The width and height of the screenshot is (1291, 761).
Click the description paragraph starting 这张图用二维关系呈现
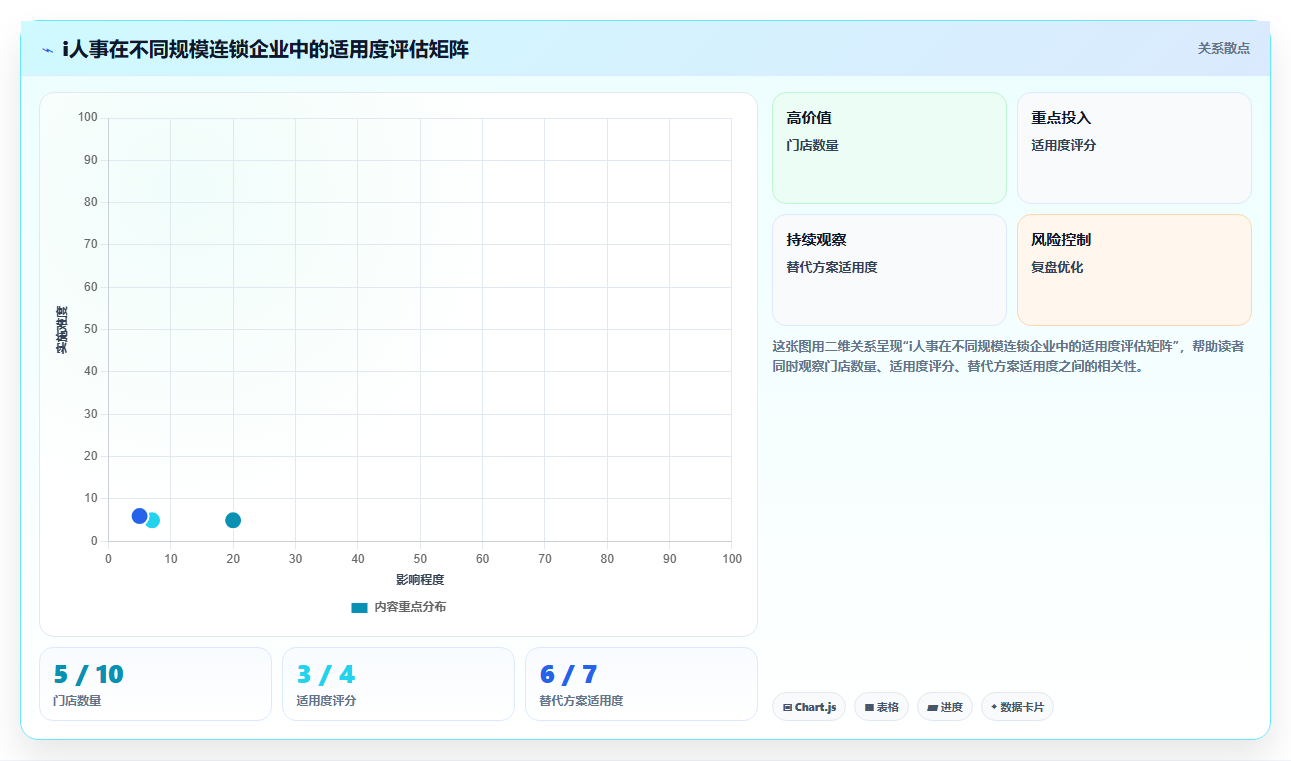(1009, 356)
